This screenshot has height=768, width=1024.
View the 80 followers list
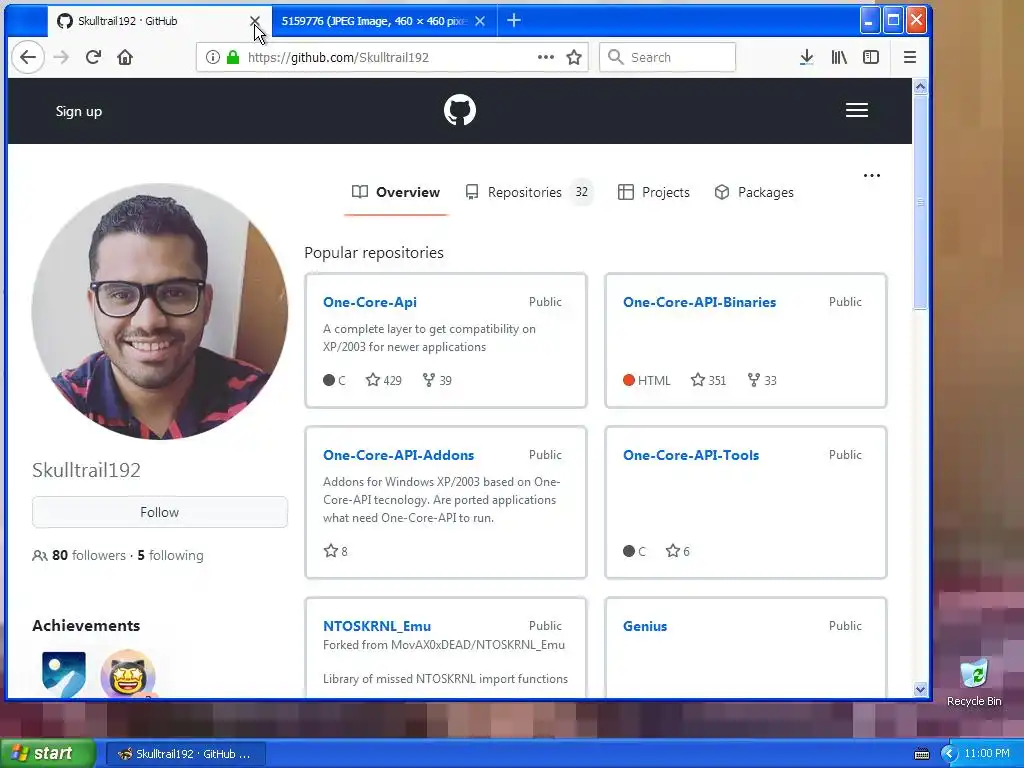pyautogui.click(x=89, y=555)
